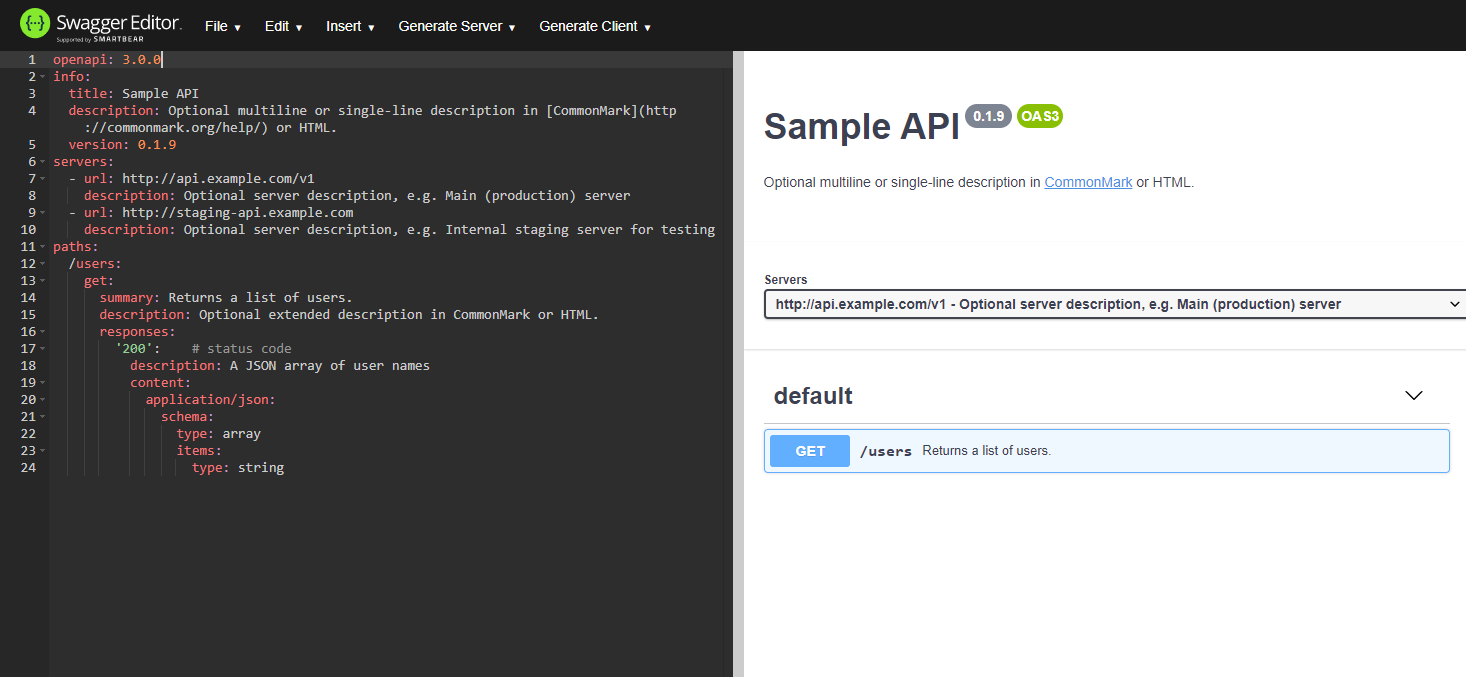Click the GET method badge
The image size is (1466, 677).
809,451
